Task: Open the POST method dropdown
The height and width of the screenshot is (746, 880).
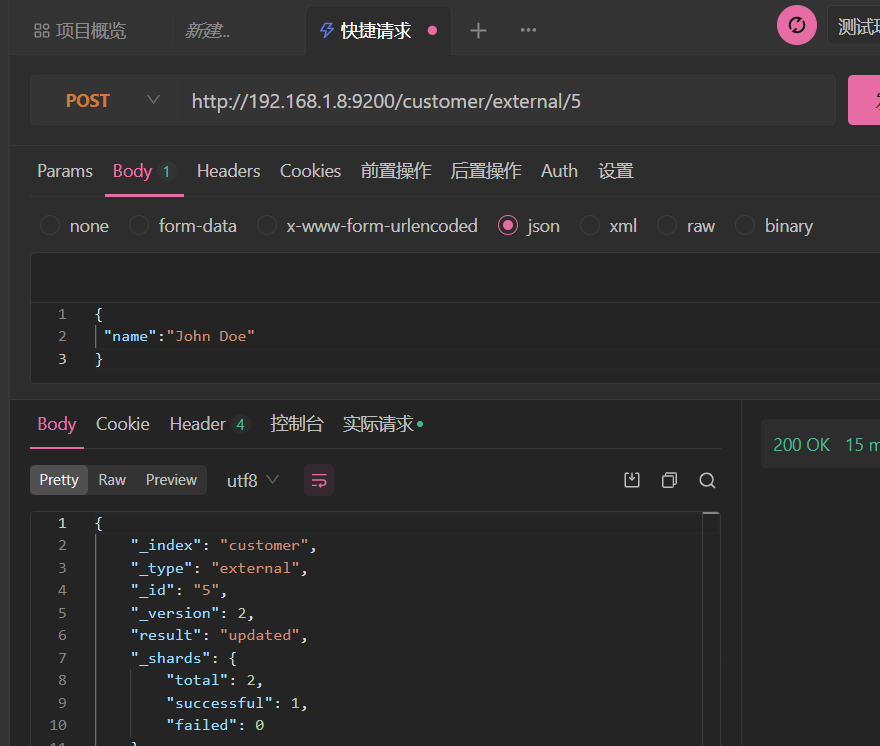Action: pos(110,100)
